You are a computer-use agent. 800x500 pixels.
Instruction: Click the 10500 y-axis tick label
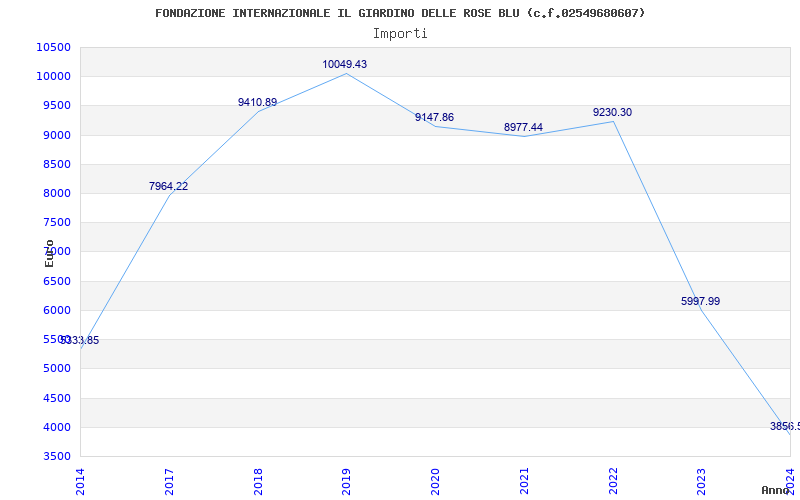54,47
